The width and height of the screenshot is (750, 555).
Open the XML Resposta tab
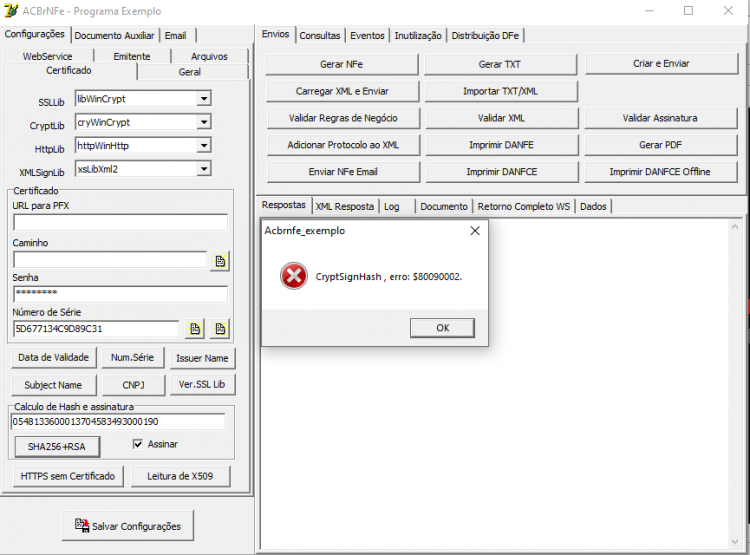(344, 206)
